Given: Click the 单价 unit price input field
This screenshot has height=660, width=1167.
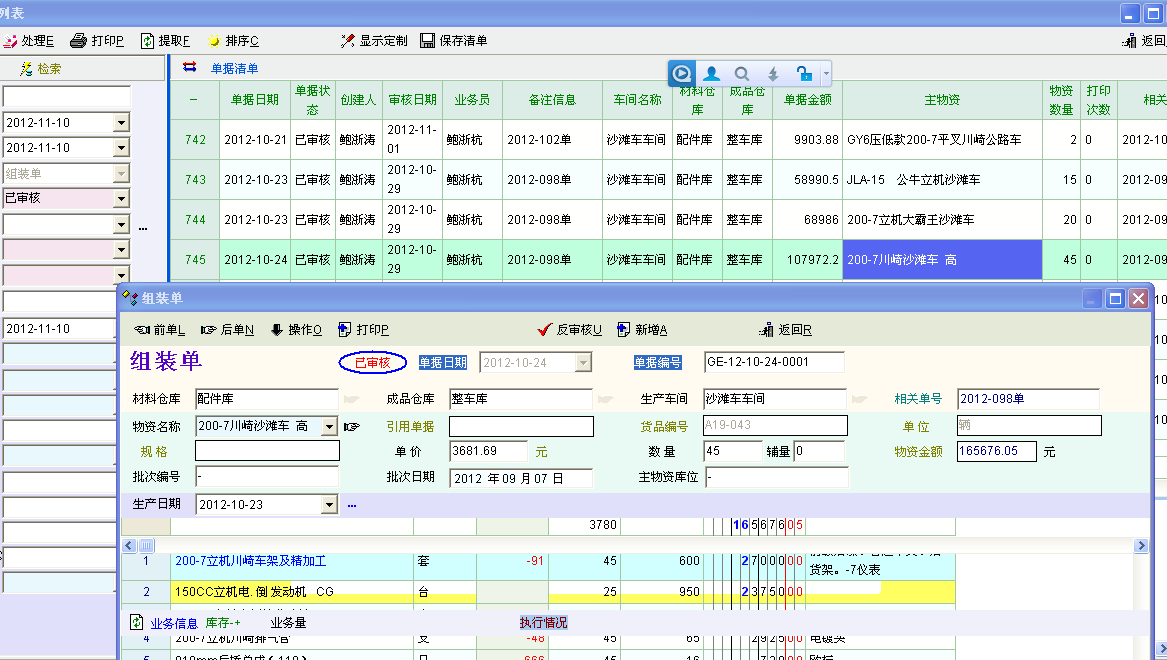Looking at the screenshot, I should pyautogui.click(x=488, y=452).
